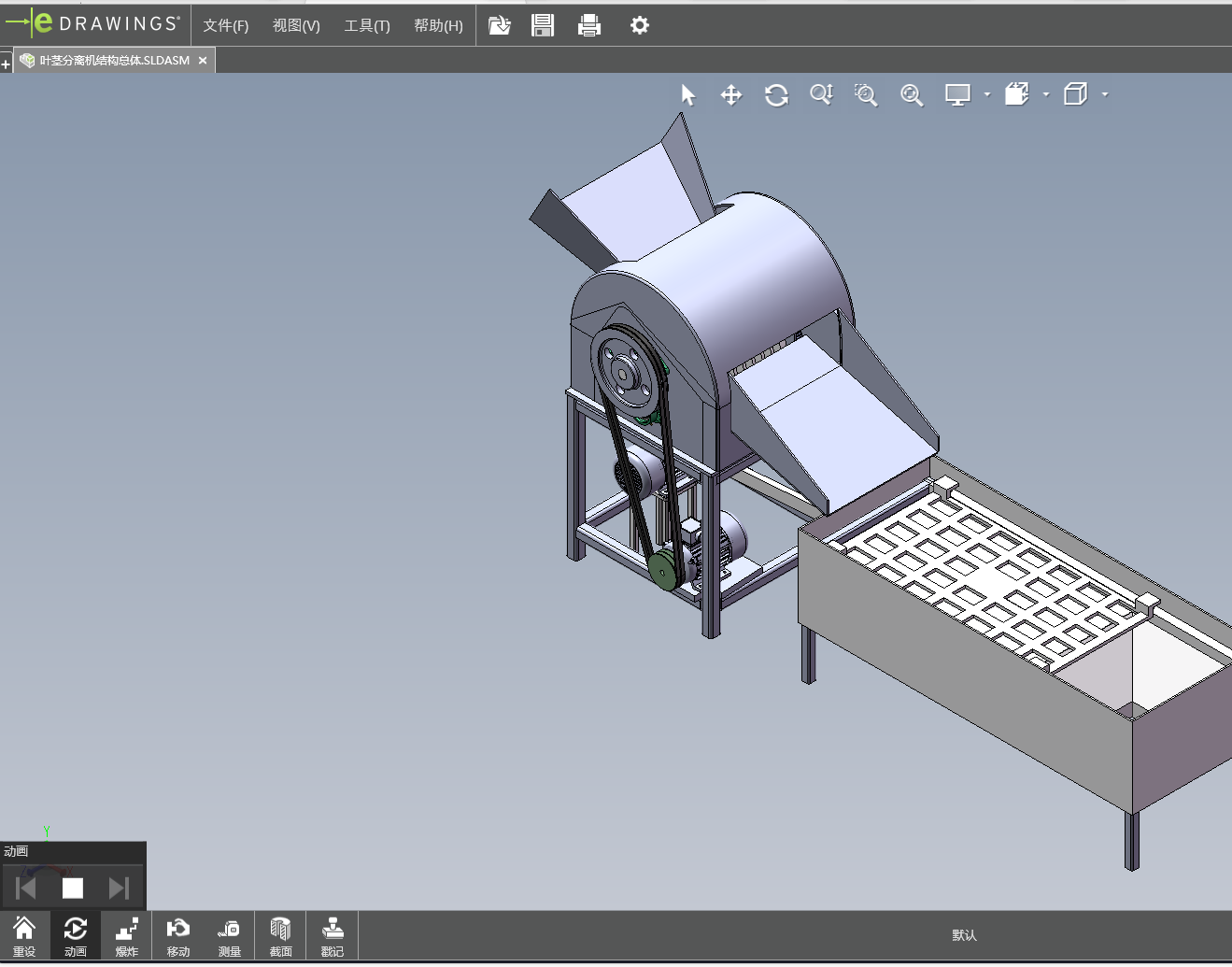Viewport: 1232px width, 967px height.
Task: Activate the Pan tool
Action: pyautogui.click(x=731, y=95)
